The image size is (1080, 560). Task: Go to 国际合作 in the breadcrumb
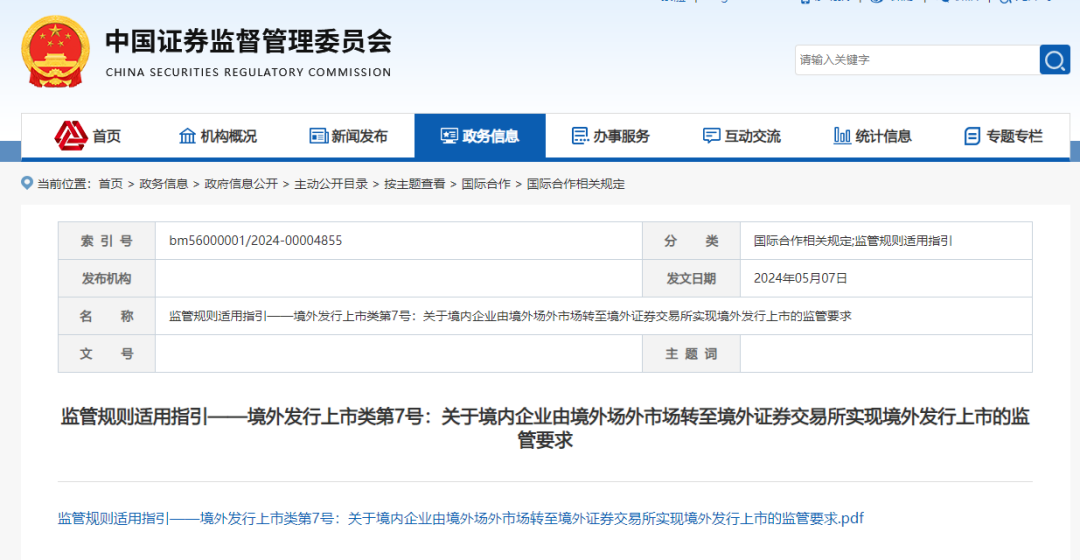[486, 184]
